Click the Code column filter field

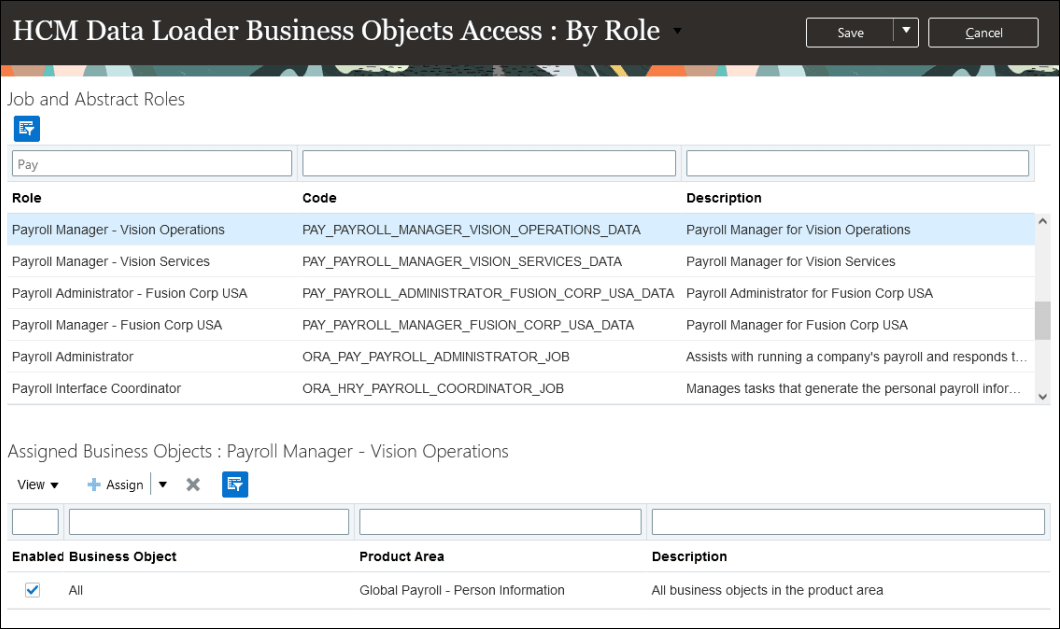click(x=488, y=163)
